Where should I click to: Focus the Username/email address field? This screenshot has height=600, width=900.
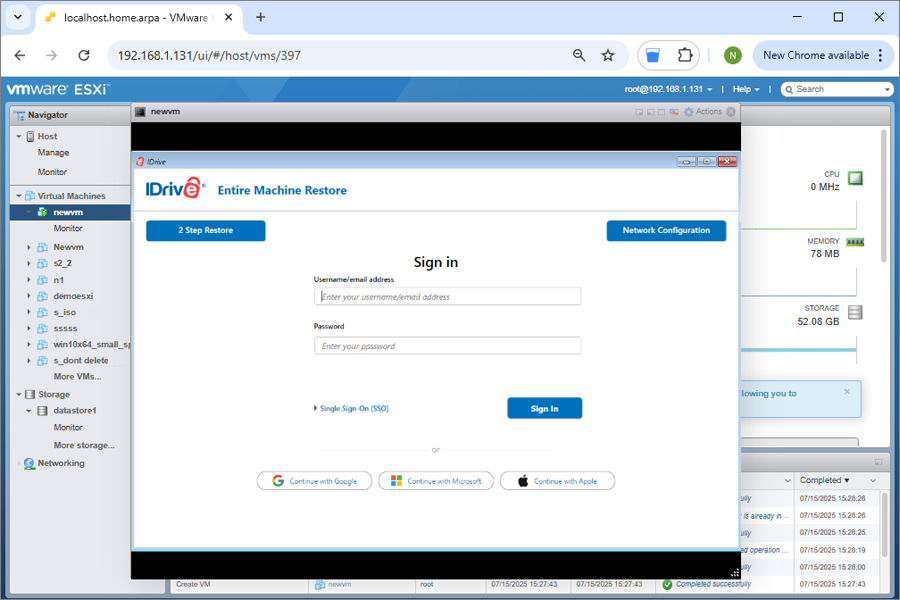(x=447, y=297)
